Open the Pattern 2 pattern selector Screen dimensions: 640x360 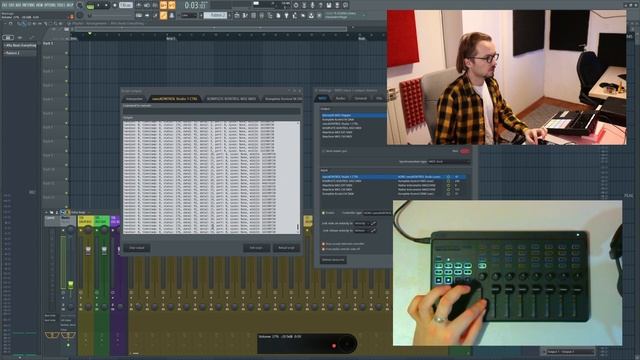(216, 16)
